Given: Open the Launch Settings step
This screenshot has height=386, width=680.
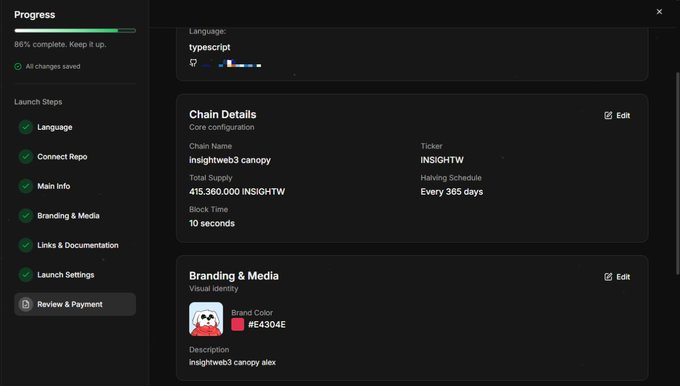Looking at the screenshot, I should point(75,275).
